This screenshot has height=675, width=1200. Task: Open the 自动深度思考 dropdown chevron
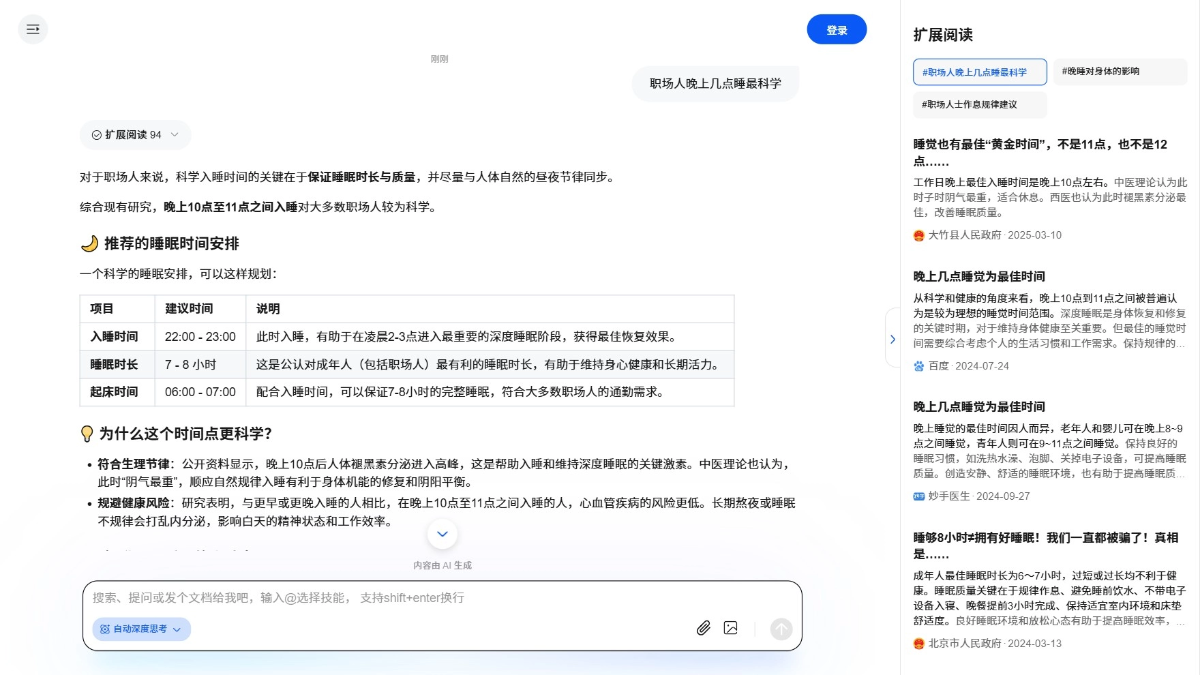176,629
